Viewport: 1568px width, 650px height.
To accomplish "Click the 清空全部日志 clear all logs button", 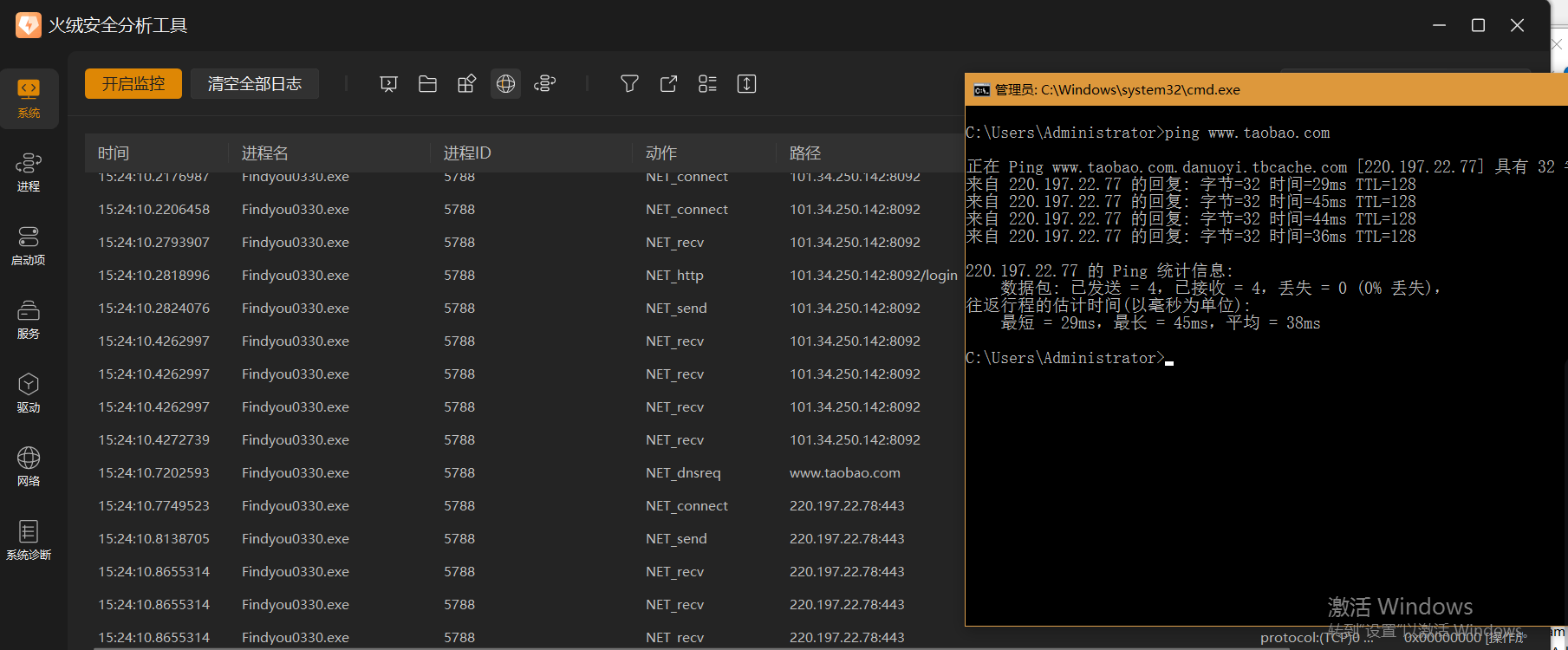I will [255, 84].
